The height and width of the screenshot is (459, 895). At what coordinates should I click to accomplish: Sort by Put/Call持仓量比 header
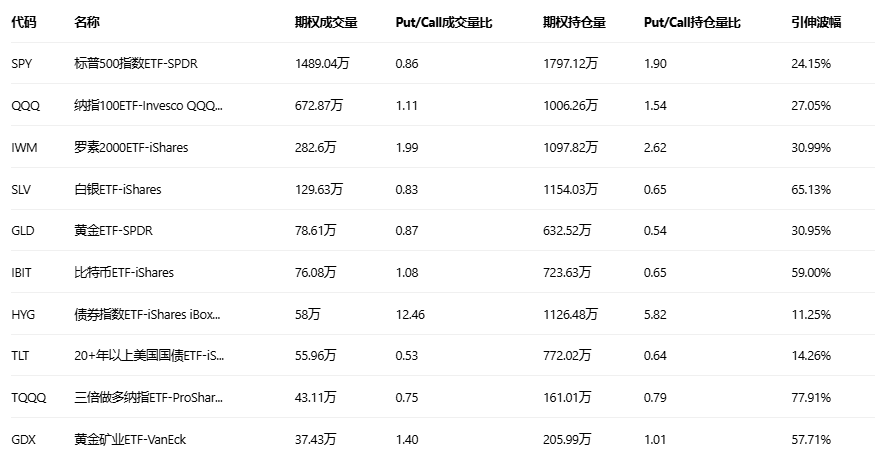692,22
